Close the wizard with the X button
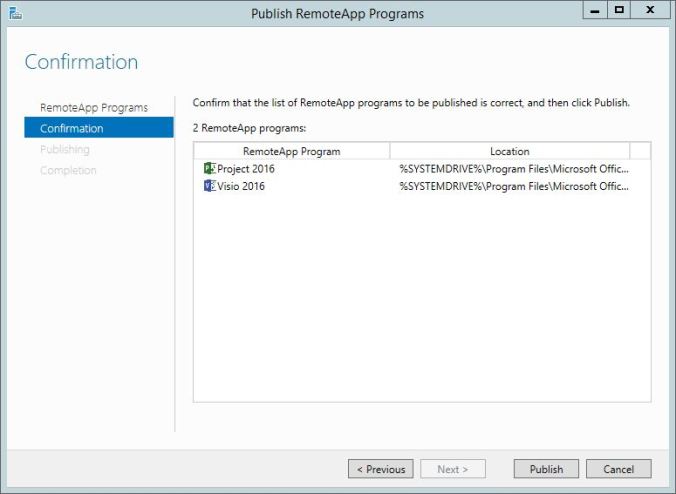The width and height of the screenshot is (676, 494). (650, 12)
